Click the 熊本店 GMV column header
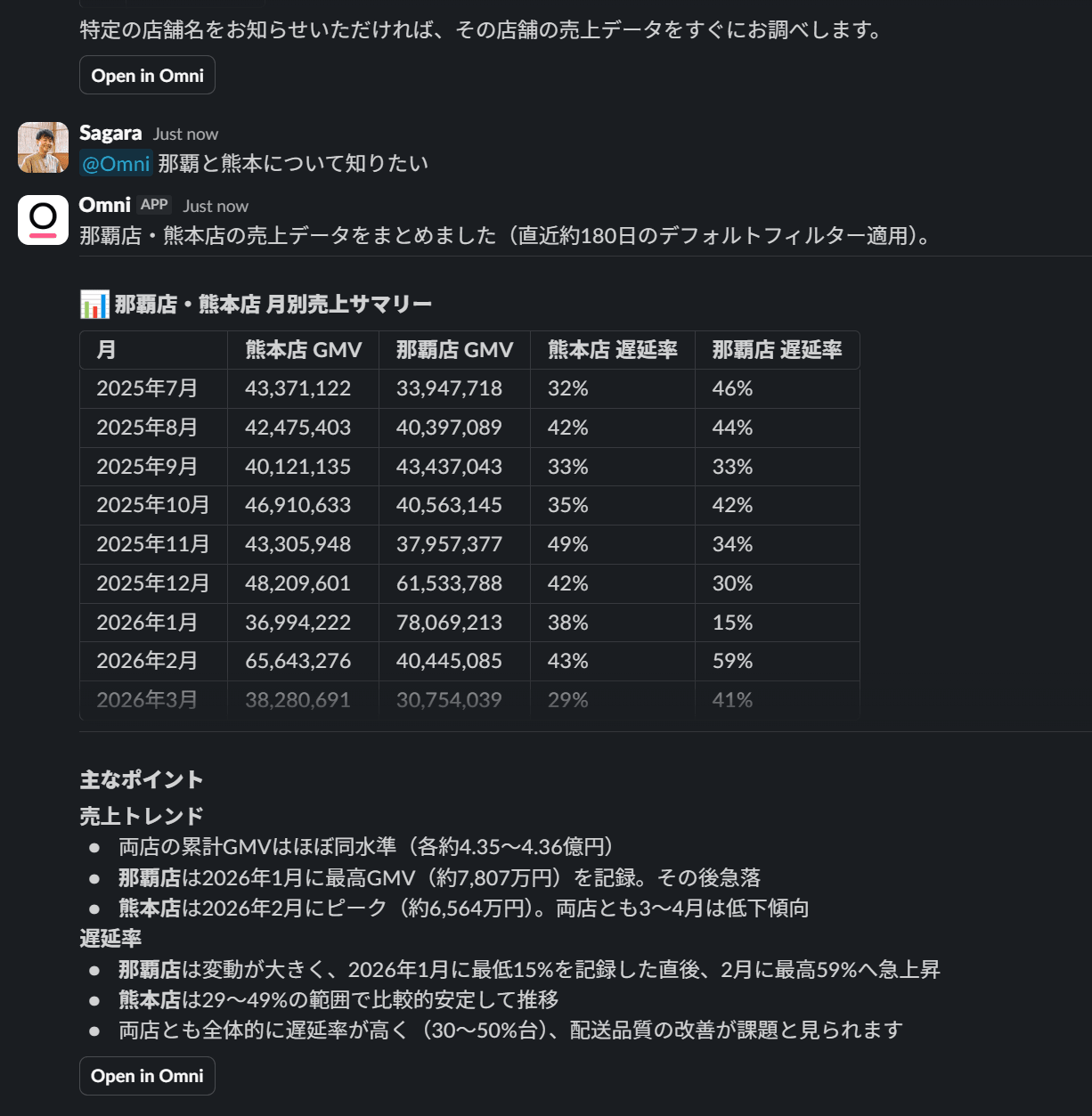1092x1116 pixels. coord(303,350)
